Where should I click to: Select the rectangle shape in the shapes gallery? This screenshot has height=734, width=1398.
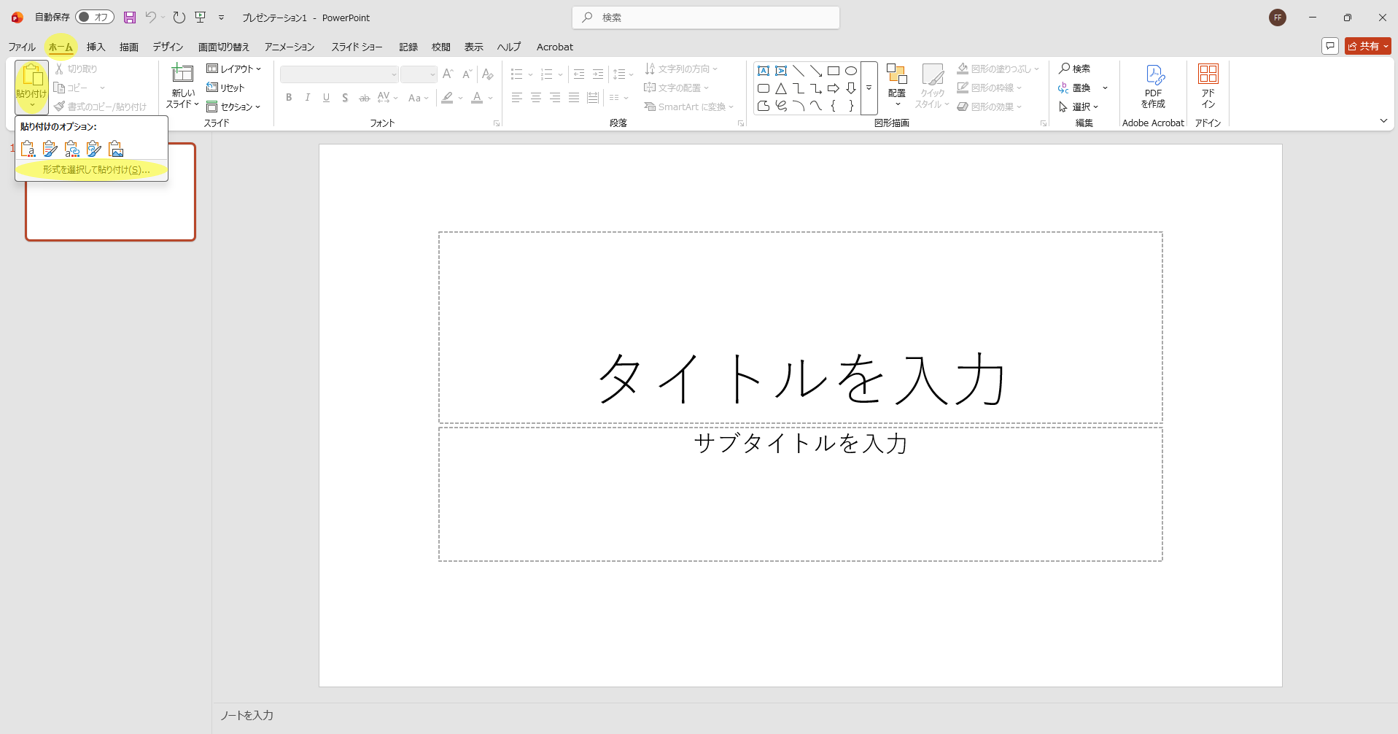833,71
